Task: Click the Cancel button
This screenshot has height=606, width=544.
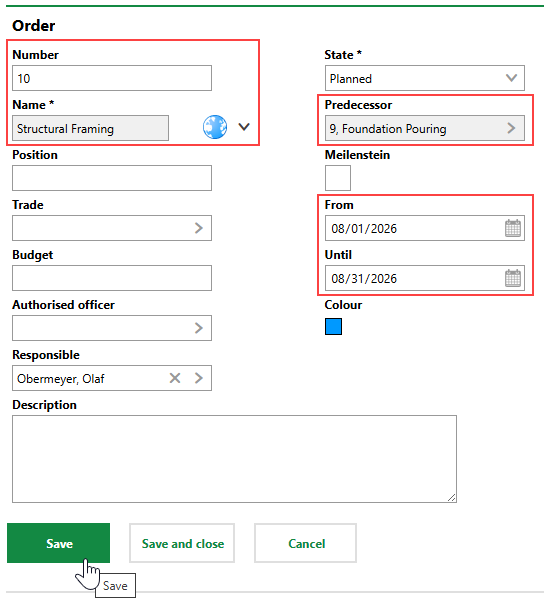Action: coord(305,543)
